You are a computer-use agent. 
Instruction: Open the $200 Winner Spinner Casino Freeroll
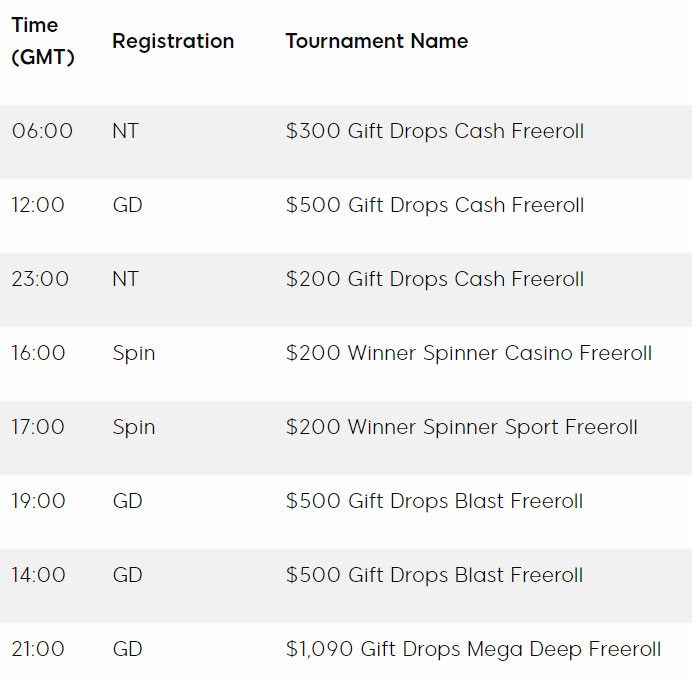[469, 353]
